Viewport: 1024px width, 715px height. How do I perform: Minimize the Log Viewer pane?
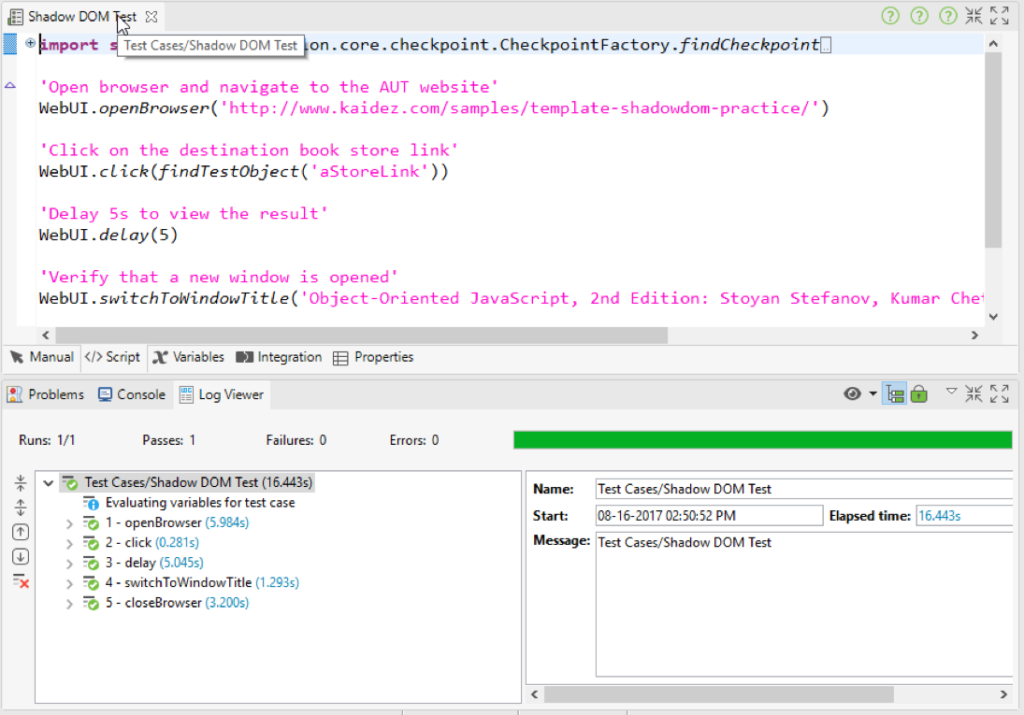[x=974, y=394]
